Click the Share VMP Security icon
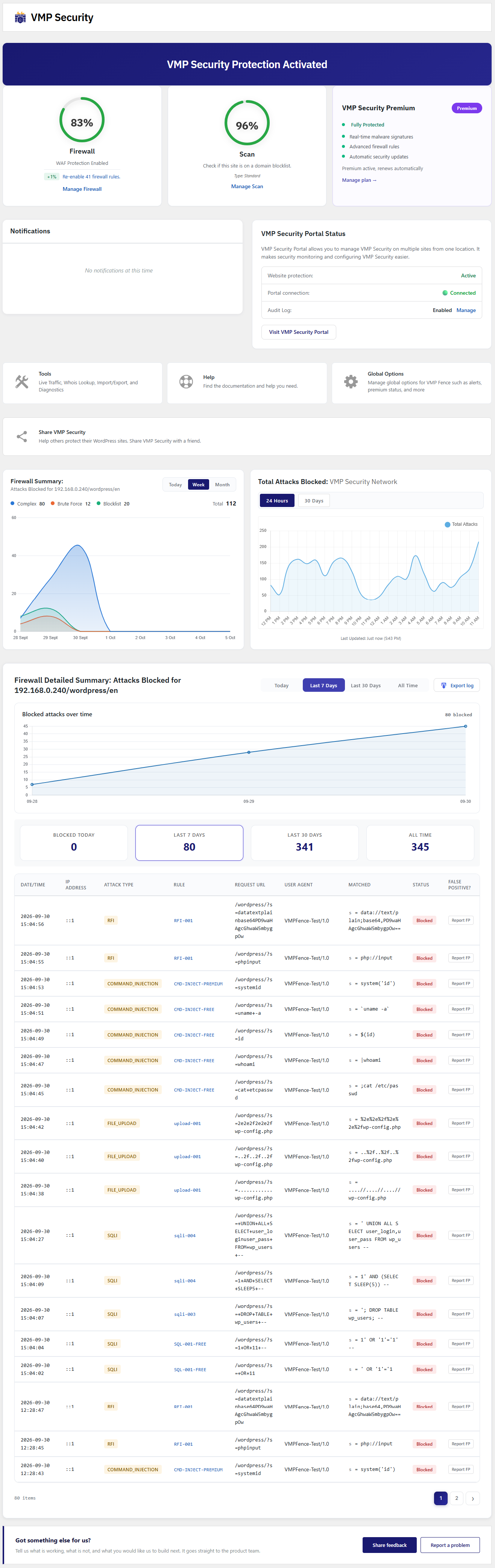Screen dimensions: 495x1568 22,437
